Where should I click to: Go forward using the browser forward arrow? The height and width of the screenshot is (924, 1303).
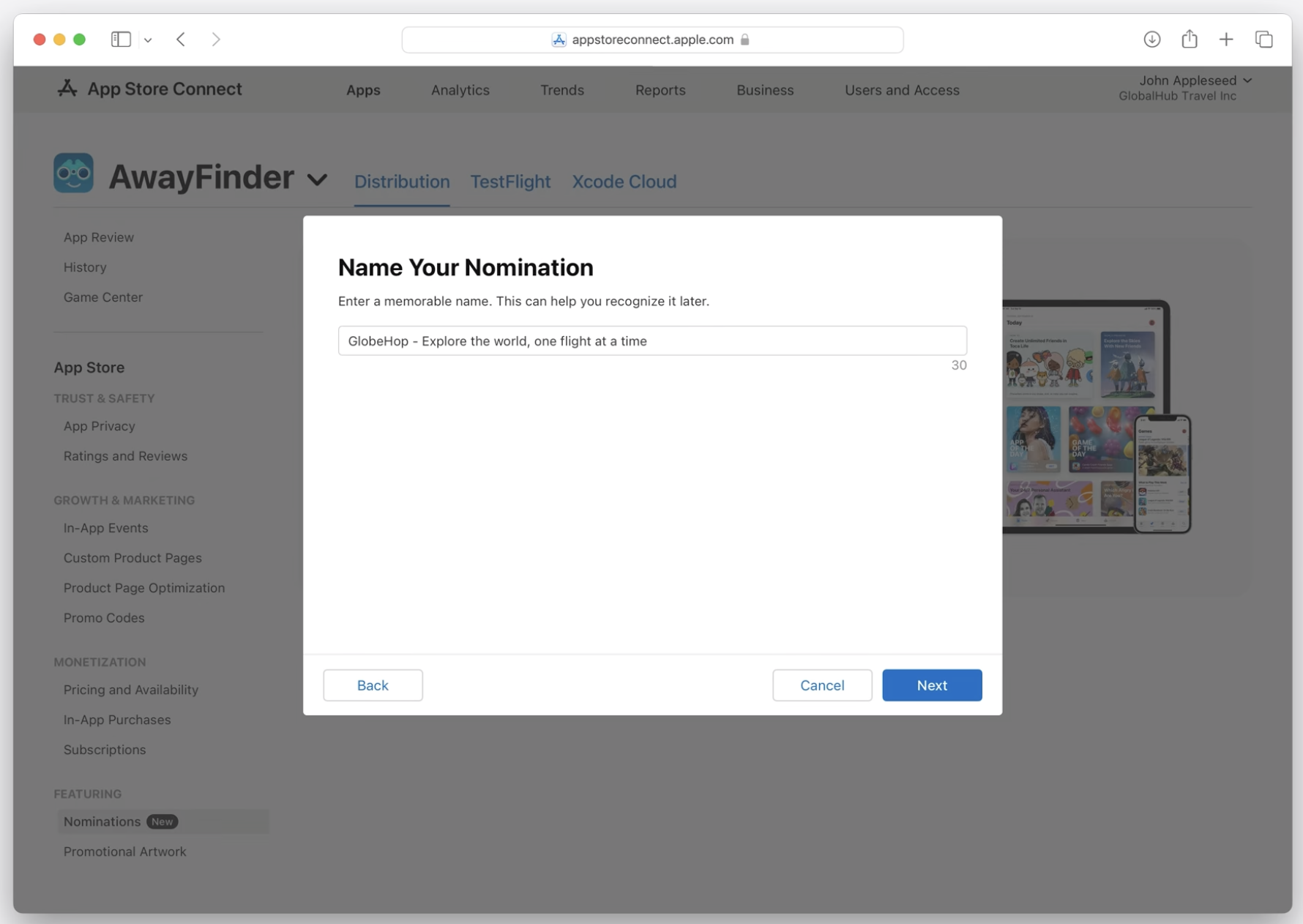point(216,40)
